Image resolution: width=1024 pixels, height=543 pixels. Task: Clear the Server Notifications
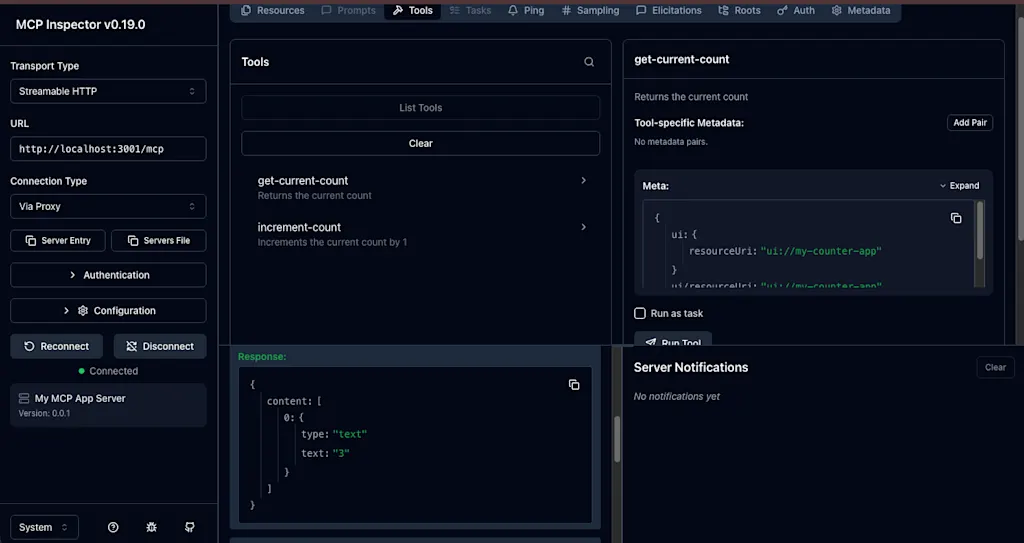[x=995, y=367]
